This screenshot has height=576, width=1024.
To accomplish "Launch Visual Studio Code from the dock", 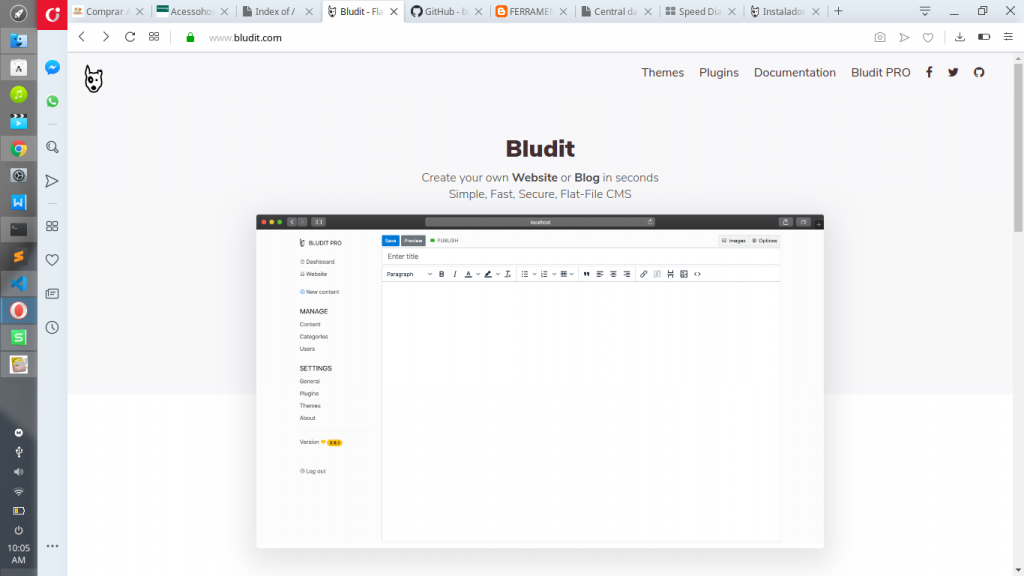I will (18, 283).
